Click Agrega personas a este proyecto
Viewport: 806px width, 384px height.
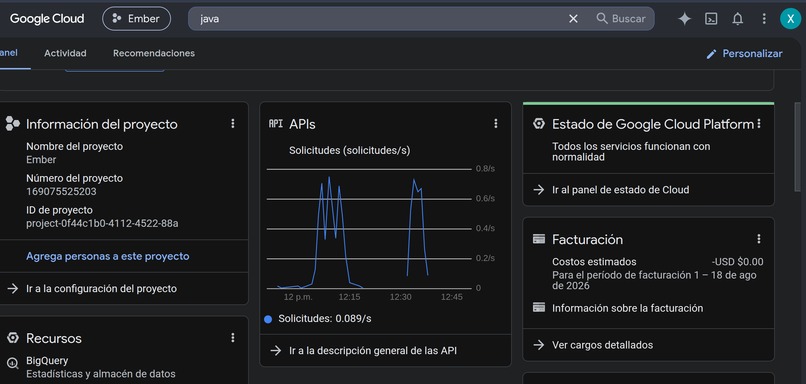tap(107, 256)
